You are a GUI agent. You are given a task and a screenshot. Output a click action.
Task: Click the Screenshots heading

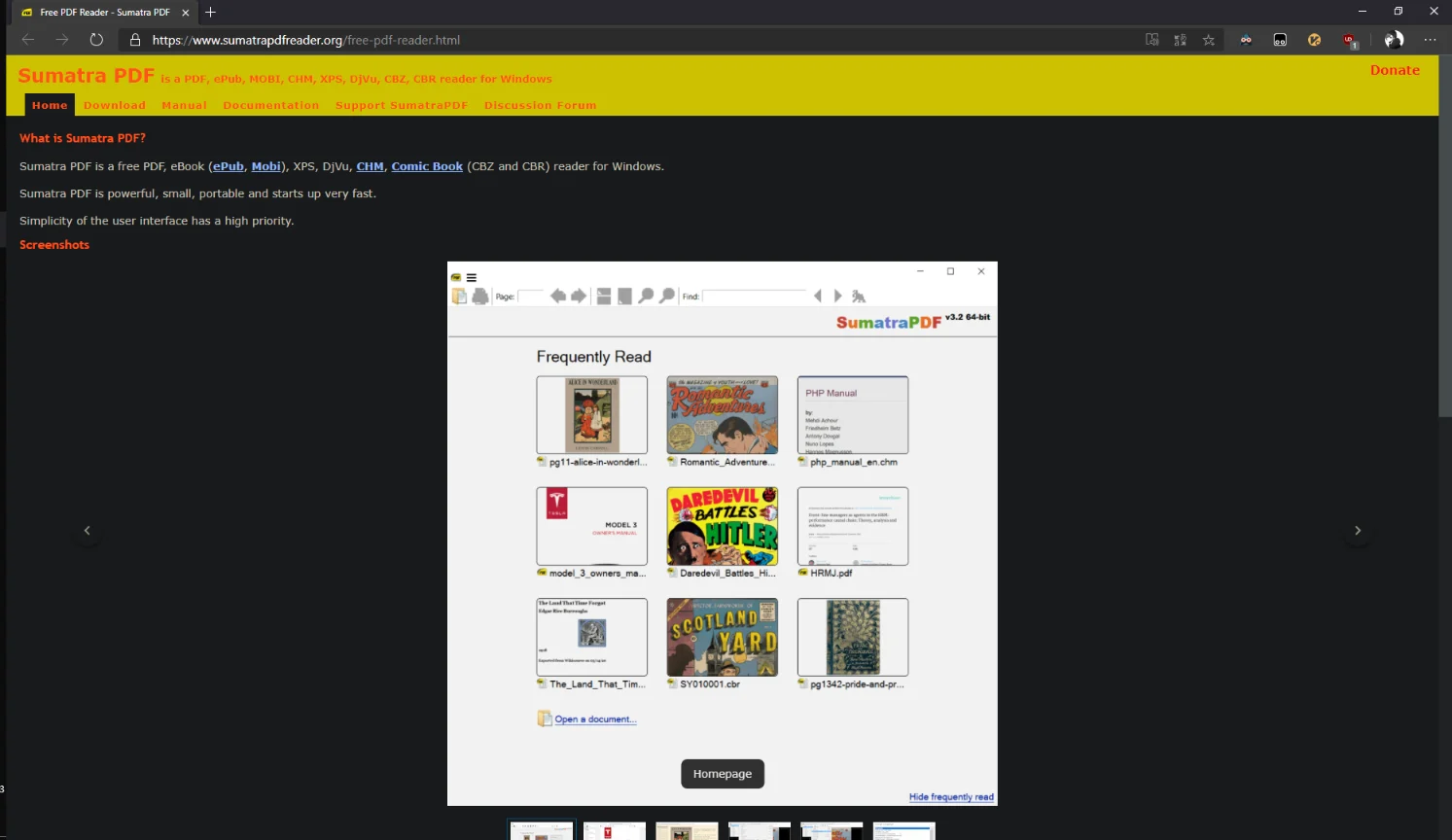point(54,245)
